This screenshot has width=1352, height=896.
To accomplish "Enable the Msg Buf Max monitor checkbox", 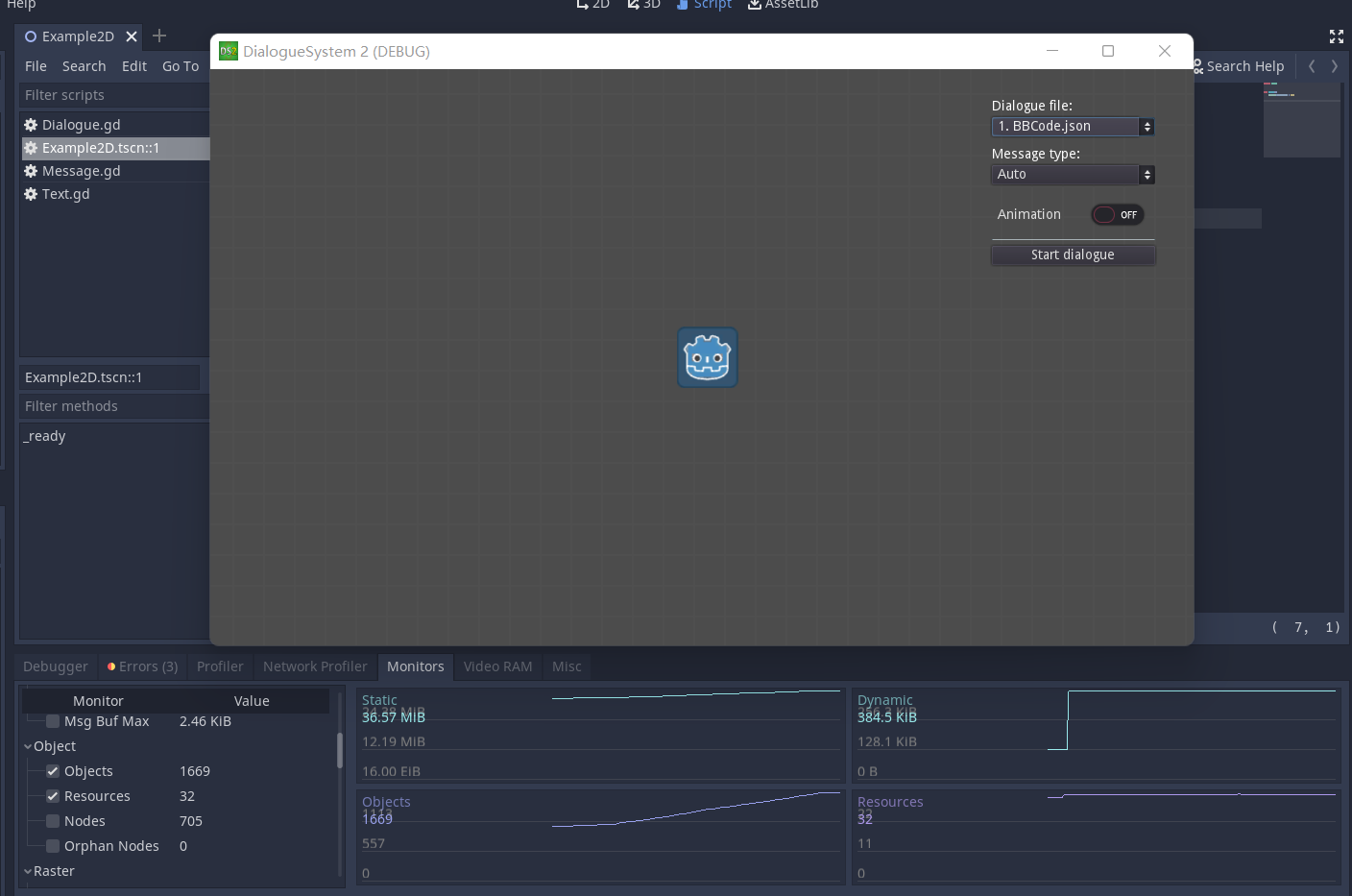I will [x=53, y=721].
